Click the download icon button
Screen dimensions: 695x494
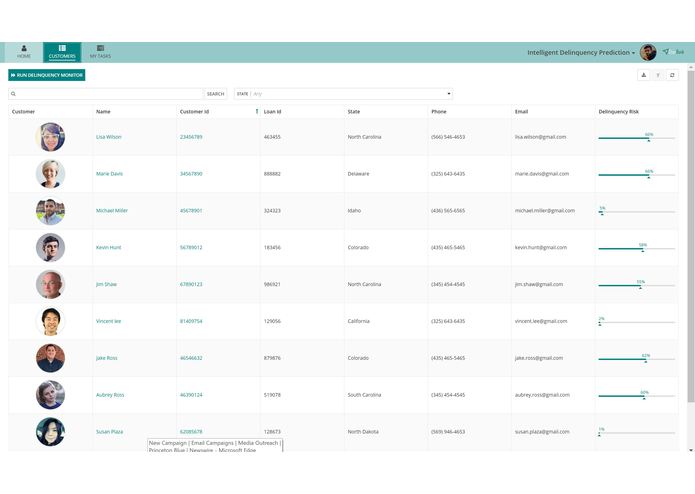click(x=644, y=75)
